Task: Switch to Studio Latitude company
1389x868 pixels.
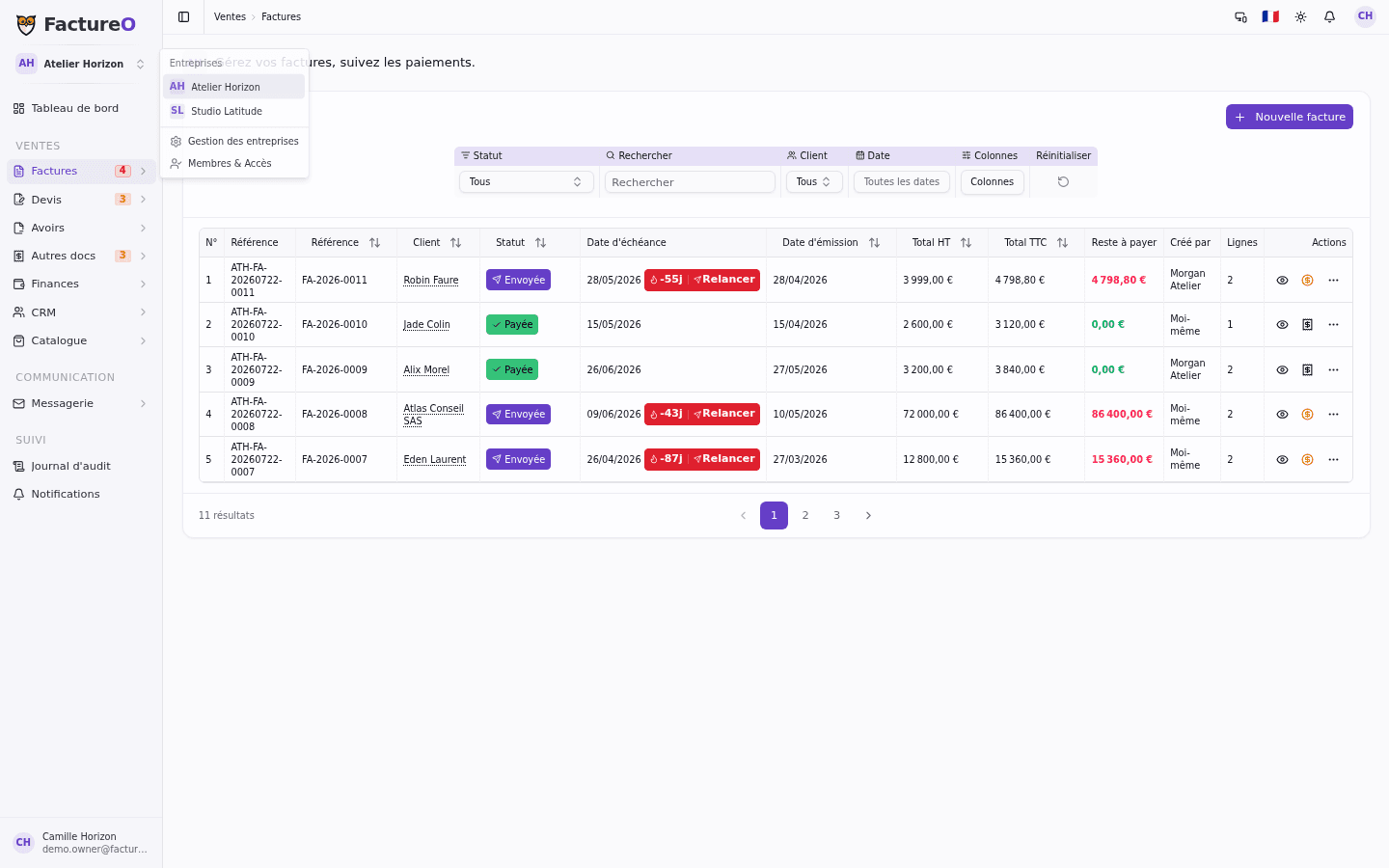Action: point(233,111)
